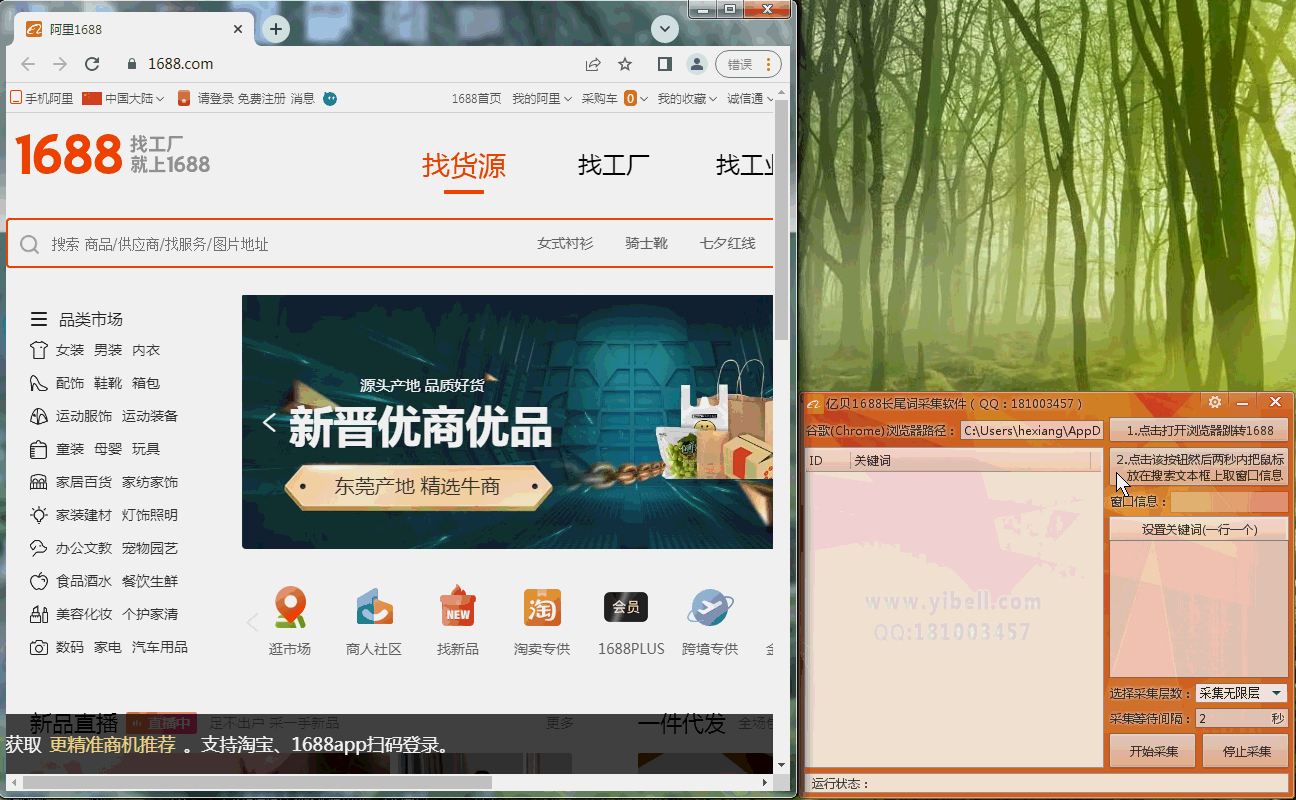The height and width of the screenshot is (800, 1296).
Task: Bookmark this page with star icon
Action: pyautogui.click(x=625, y=64)
